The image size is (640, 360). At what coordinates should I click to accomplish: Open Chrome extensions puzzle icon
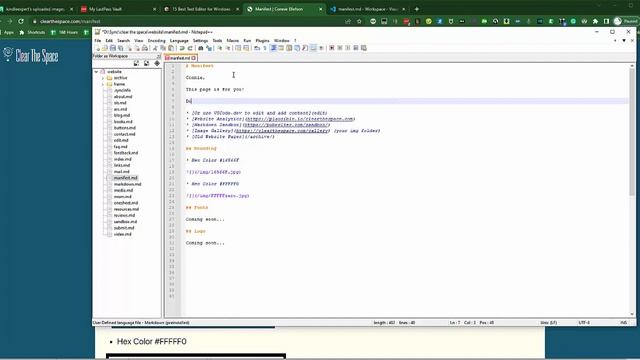(x=595, y=21)
